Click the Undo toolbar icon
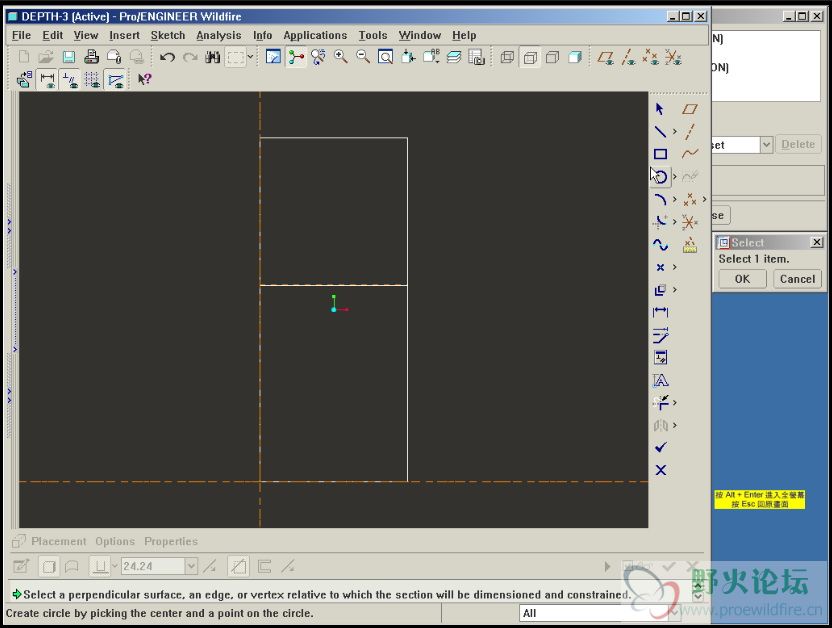 (x=168, y=57)
